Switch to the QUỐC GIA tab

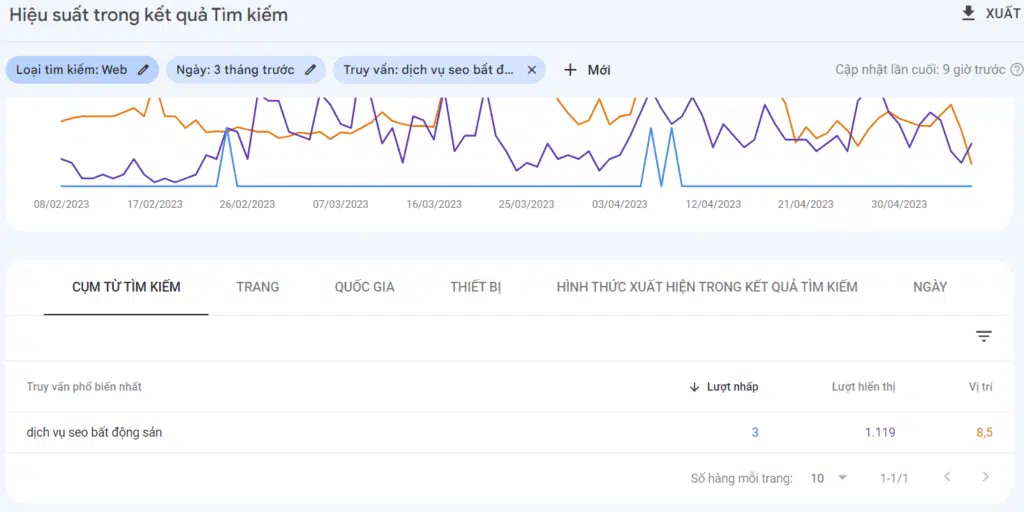coord(364,287)
